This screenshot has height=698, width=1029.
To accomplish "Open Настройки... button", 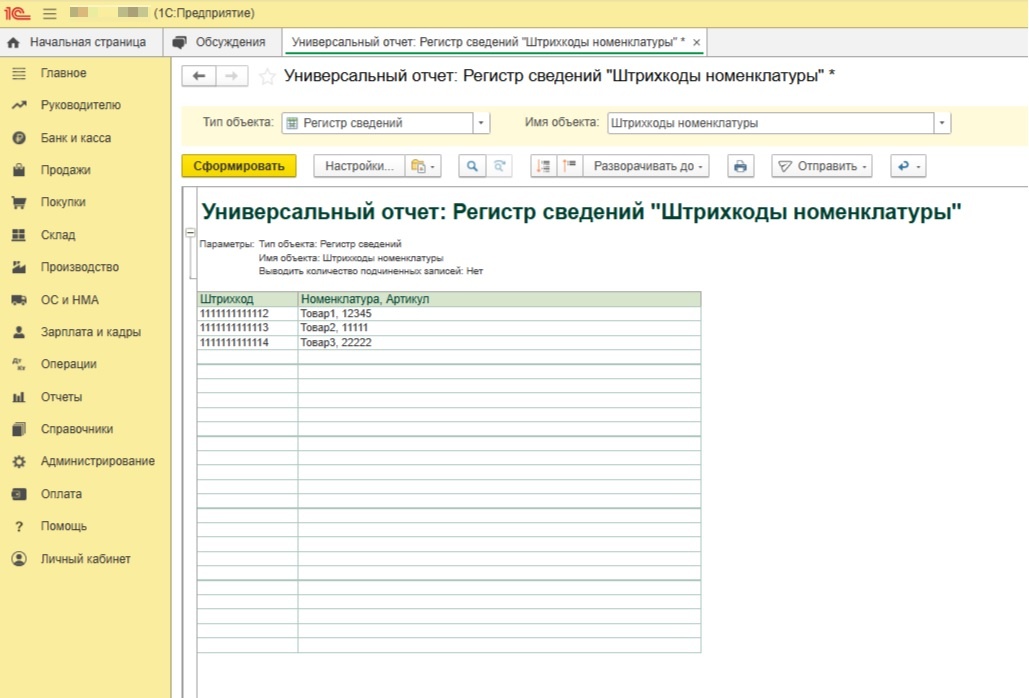I will [360, 166].
